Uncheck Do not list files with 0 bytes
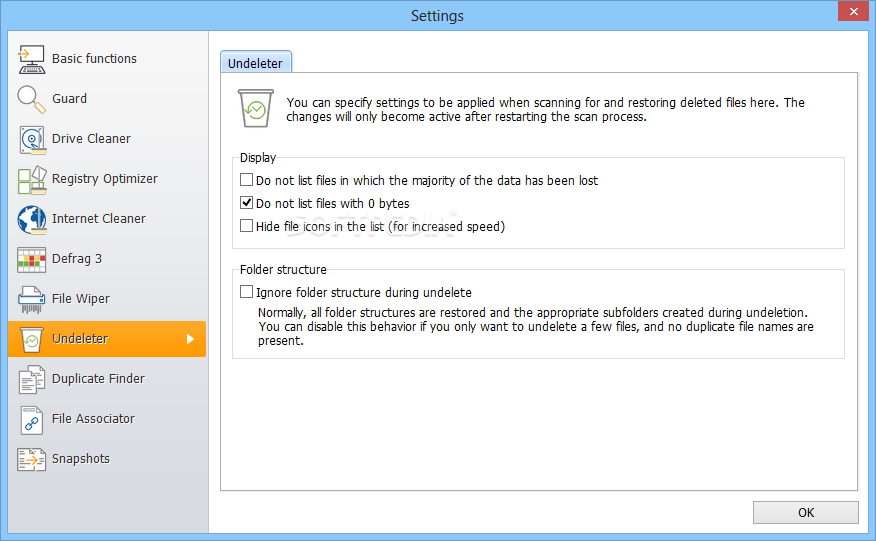876x541 pixels. [x=246, y=203]
